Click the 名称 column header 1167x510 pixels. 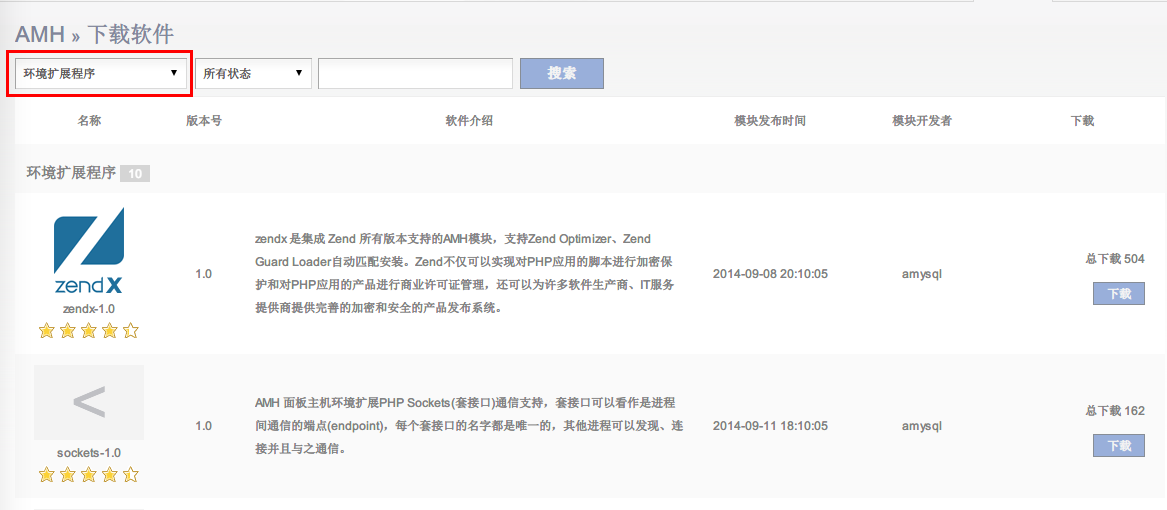click(x=89, y=121)
